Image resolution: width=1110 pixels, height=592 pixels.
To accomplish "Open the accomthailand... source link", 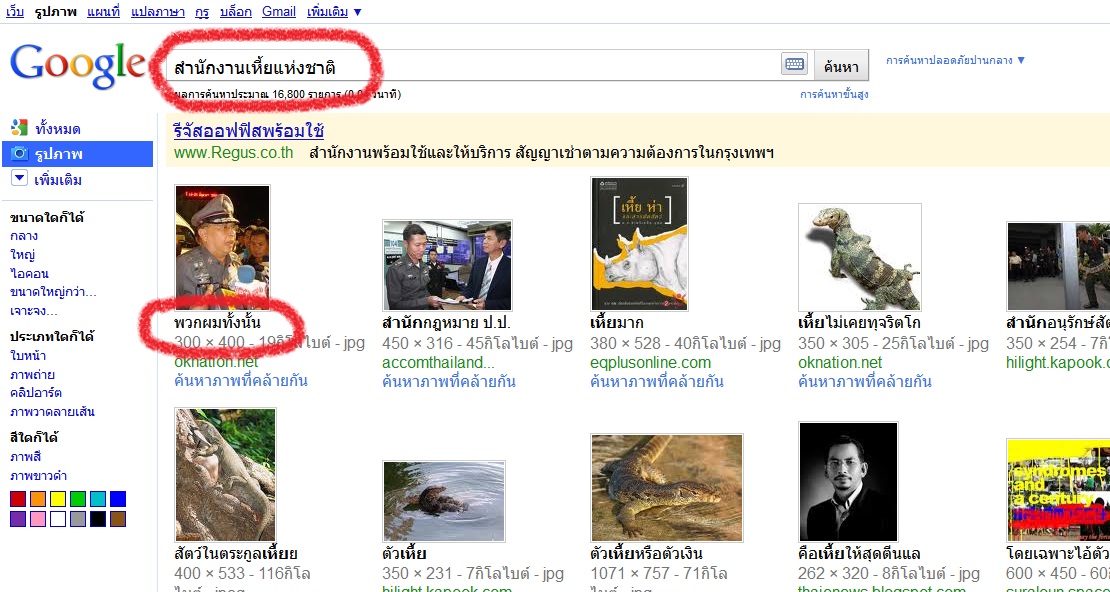I will pyautogui.click(x=438, y=363).
